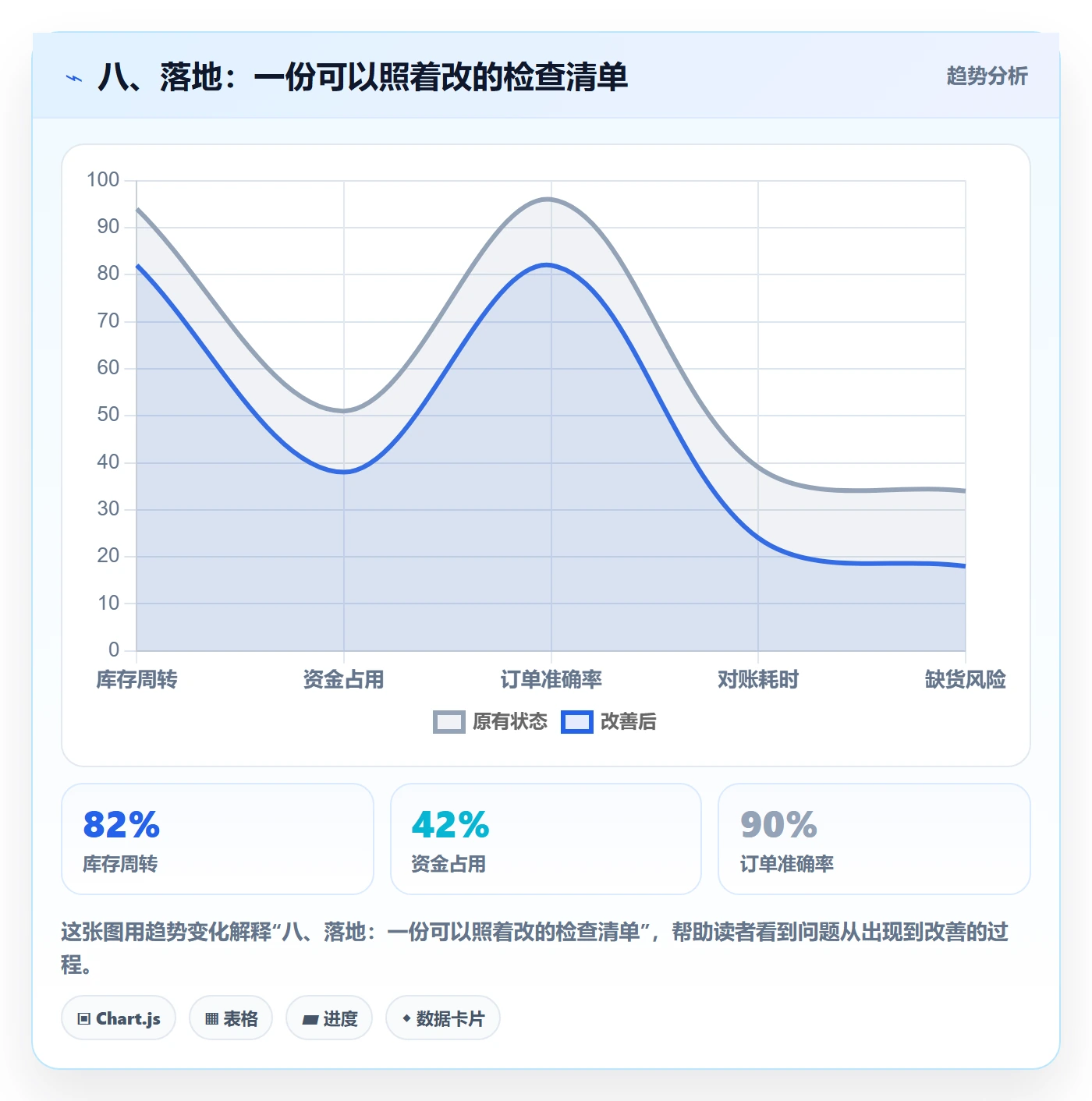This screenshot has width=1092, height=1101.
Task: Click the bar icon on 进度 tag
Action: (x=310, y=1019)
